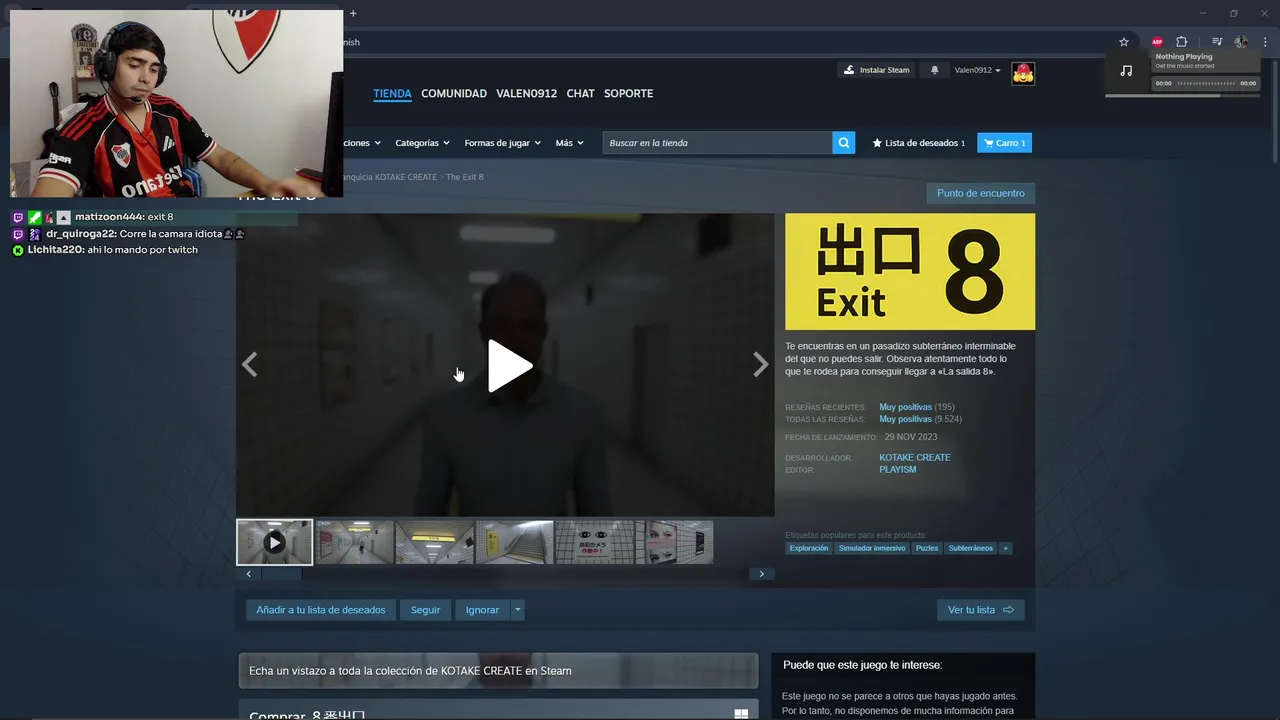Open a new browser tab with plus
The height and width of the screenshot is (720, 1280).
click(353, 13)
